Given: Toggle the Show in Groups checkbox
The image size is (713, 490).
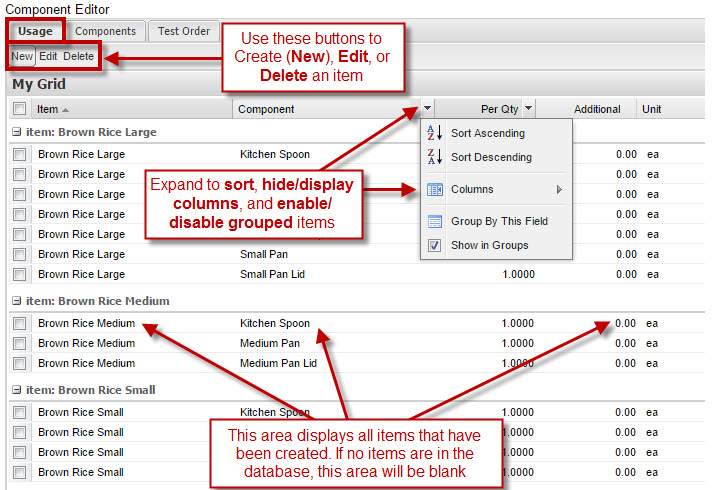Looking at the screenshot, I should [x=434, y=245].
